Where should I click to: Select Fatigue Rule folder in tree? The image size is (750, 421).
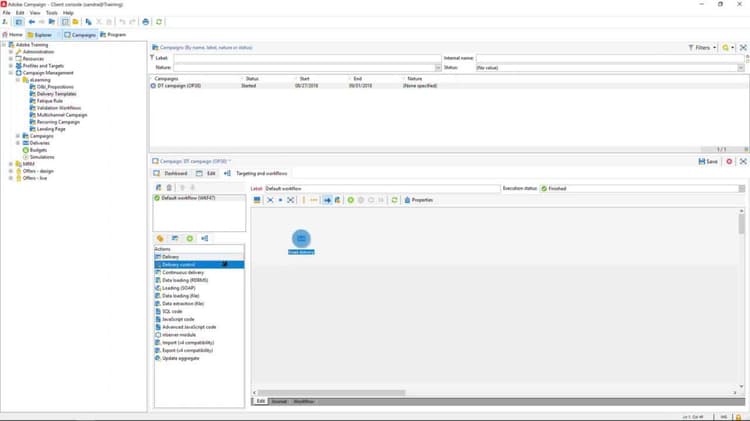(49, 101)
